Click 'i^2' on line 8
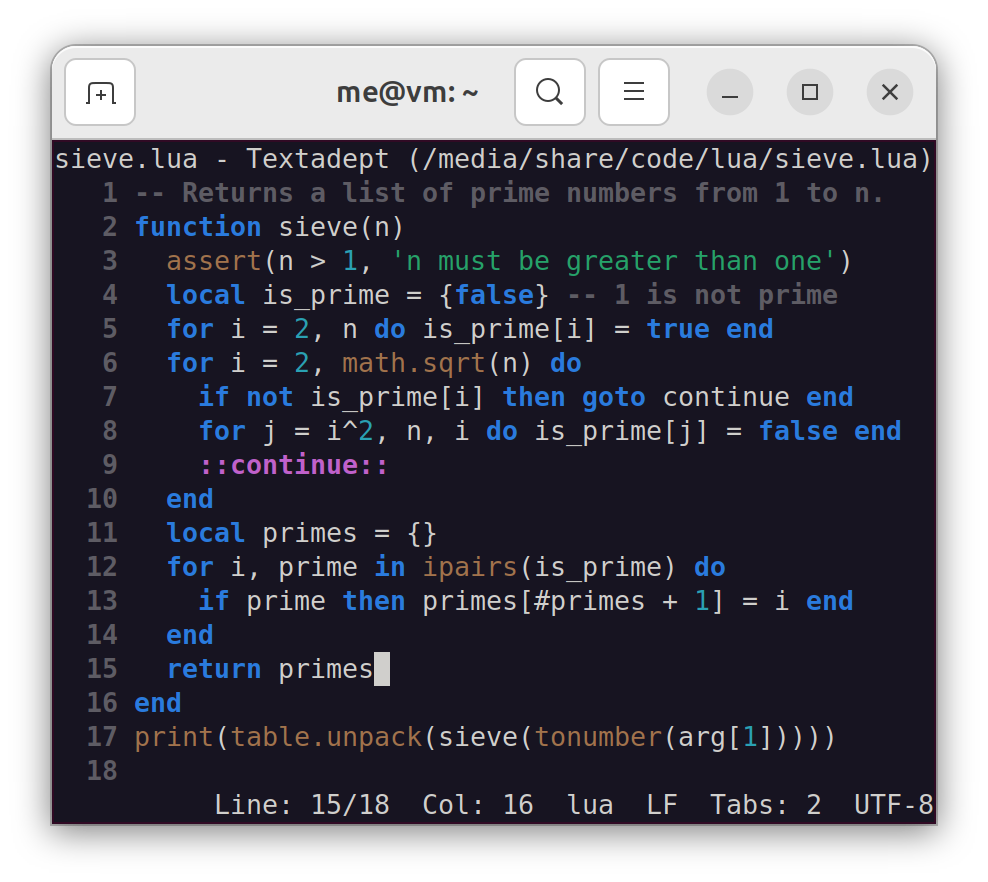 coord(350,431)
